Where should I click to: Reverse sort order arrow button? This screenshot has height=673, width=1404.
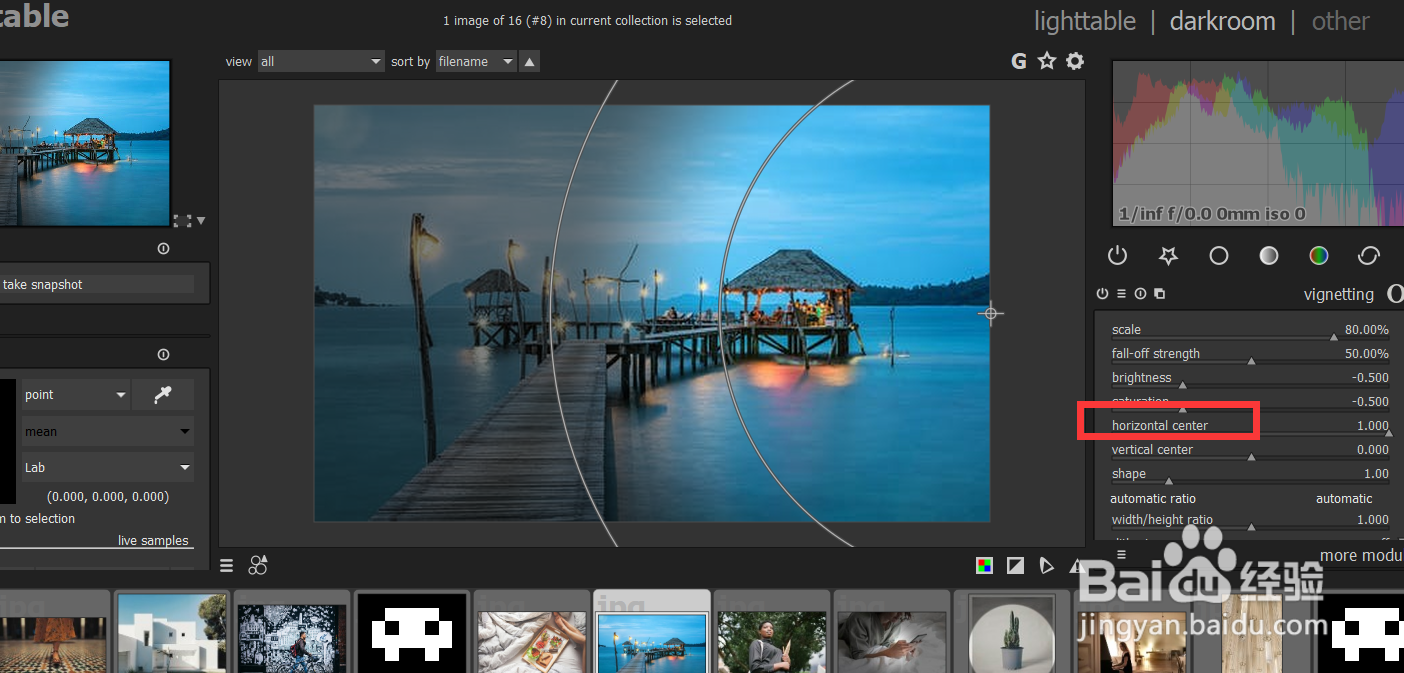pyautogui.click(x=530, y=62)
